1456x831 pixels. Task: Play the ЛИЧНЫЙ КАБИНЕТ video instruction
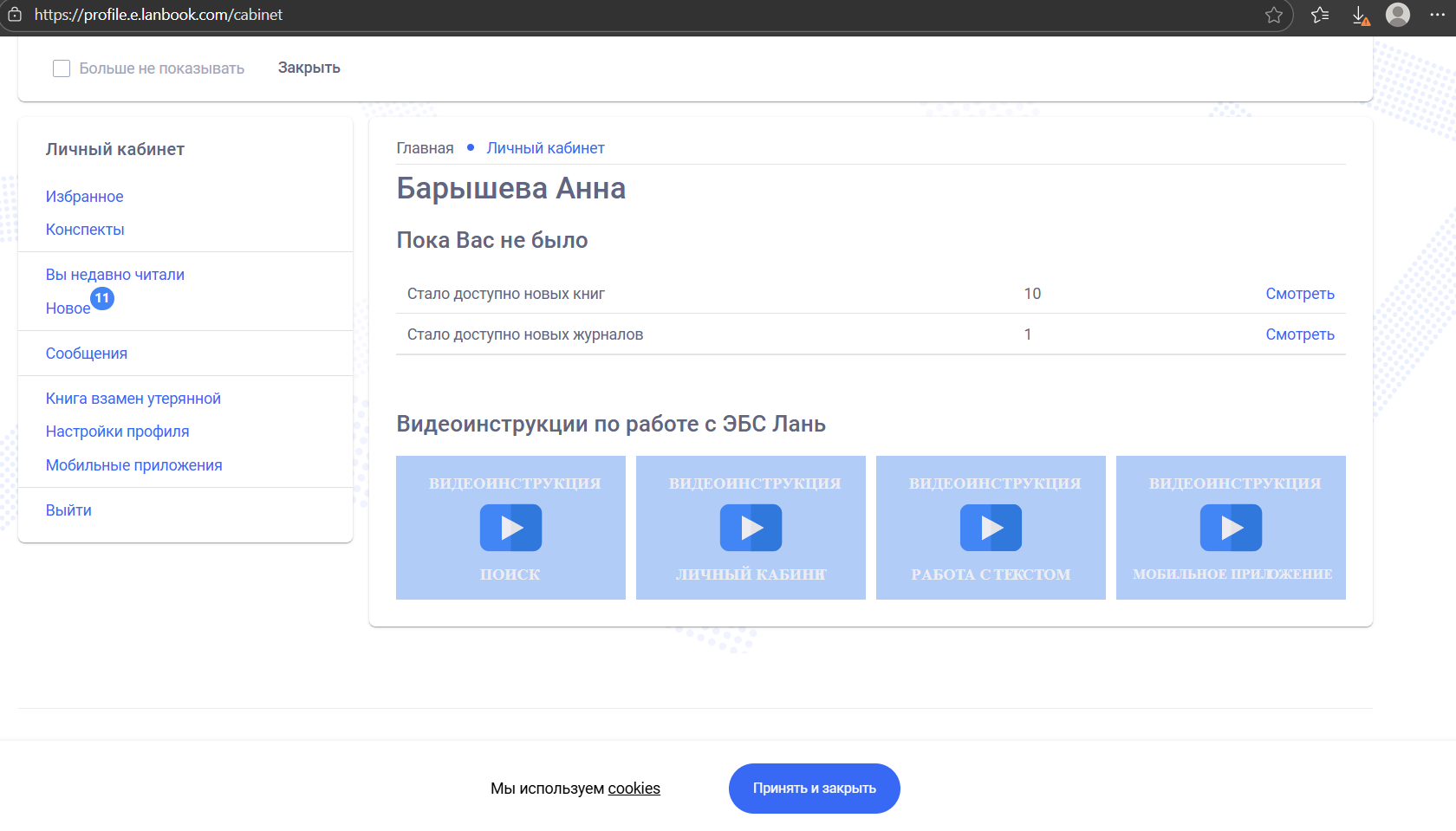click(x=751, y=527)
